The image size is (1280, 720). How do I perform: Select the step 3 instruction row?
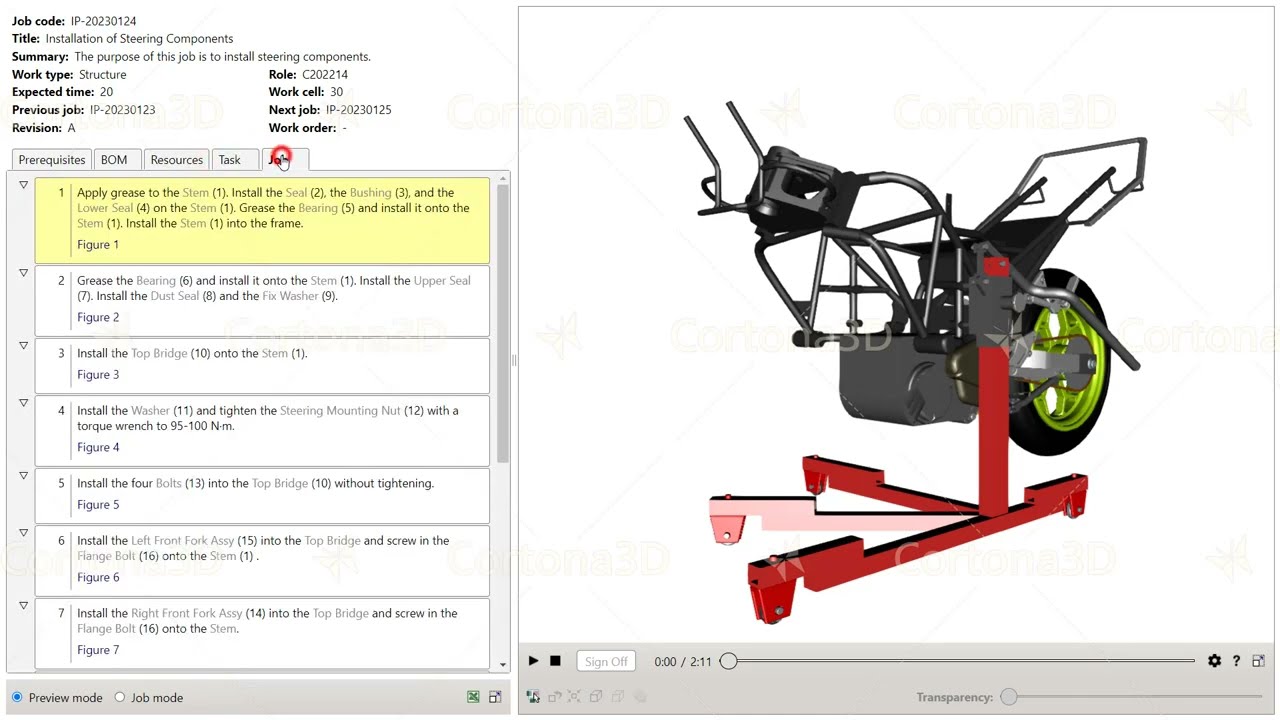coord(262,365)
